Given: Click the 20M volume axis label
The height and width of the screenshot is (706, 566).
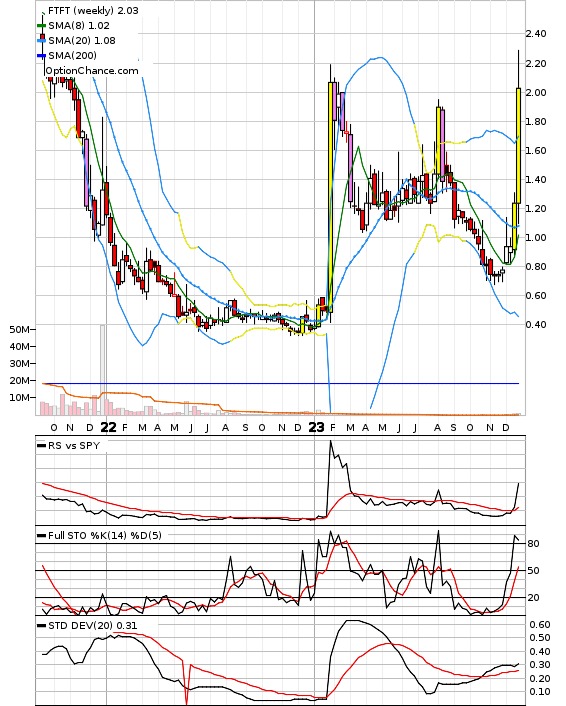Looking at the screenshot, I should [x=19, y=381].
